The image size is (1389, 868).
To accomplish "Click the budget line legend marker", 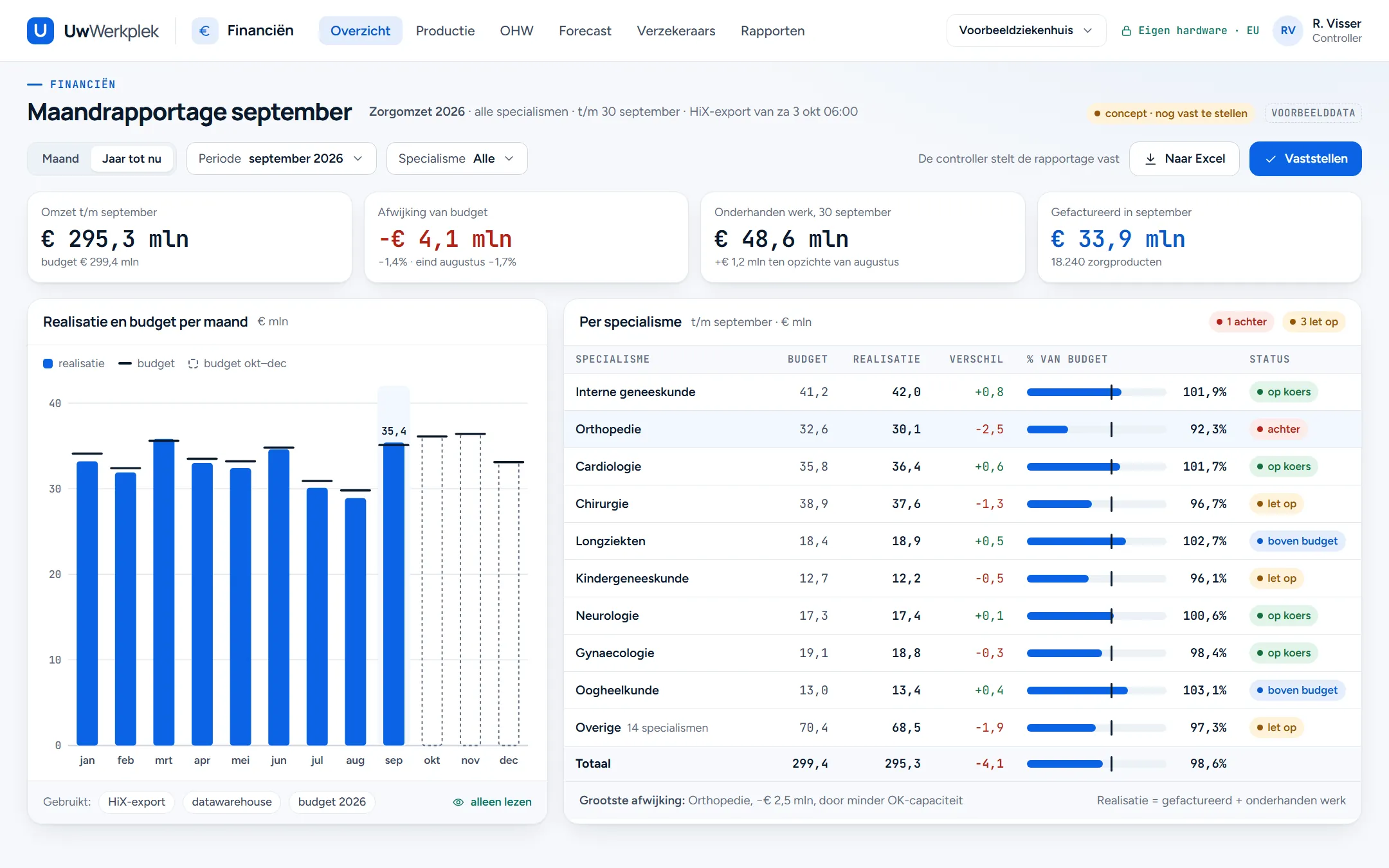I will 125,363.
